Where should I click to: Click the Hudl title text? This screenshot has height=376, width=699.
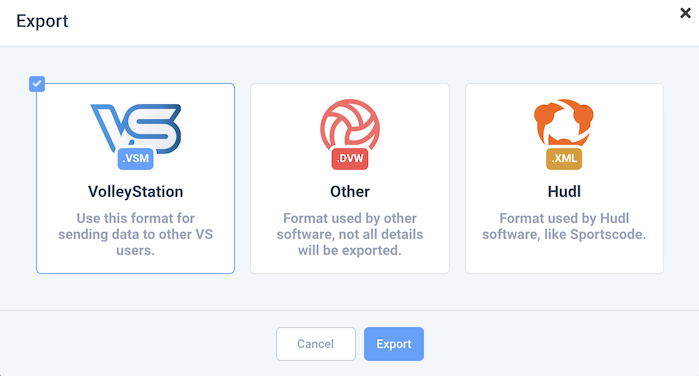click(x=564, y=192)
